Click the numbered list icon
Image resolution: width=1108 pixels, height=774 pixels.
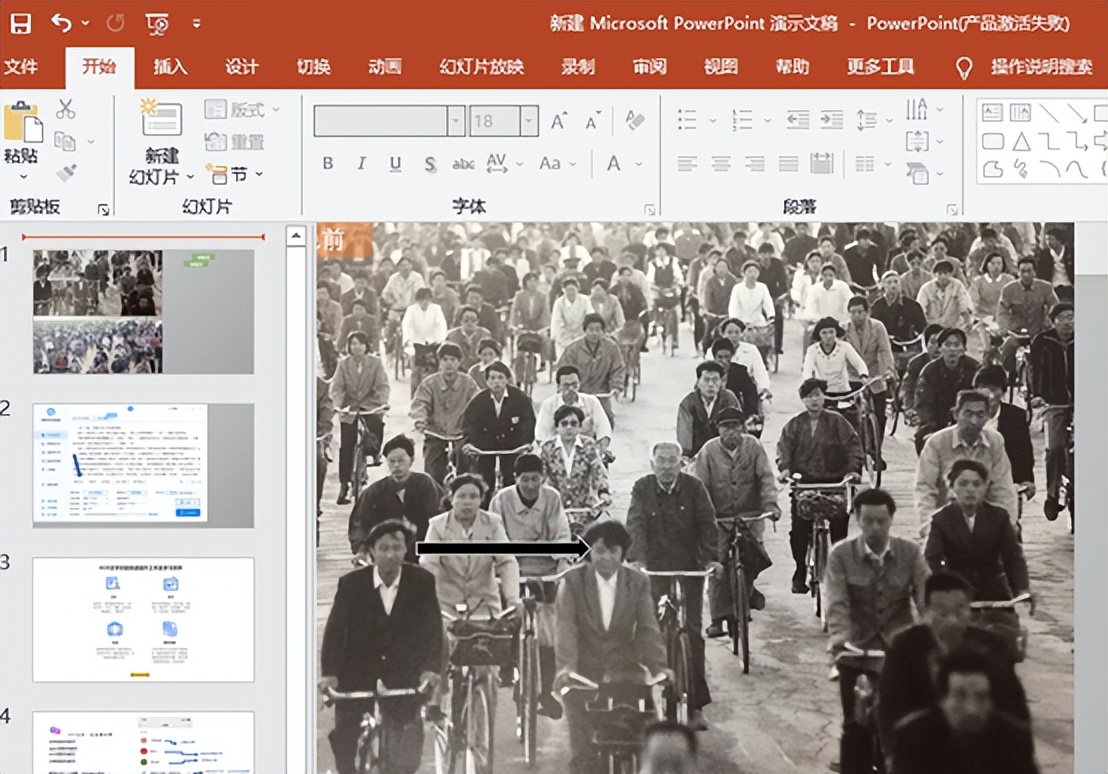[742, 119]
